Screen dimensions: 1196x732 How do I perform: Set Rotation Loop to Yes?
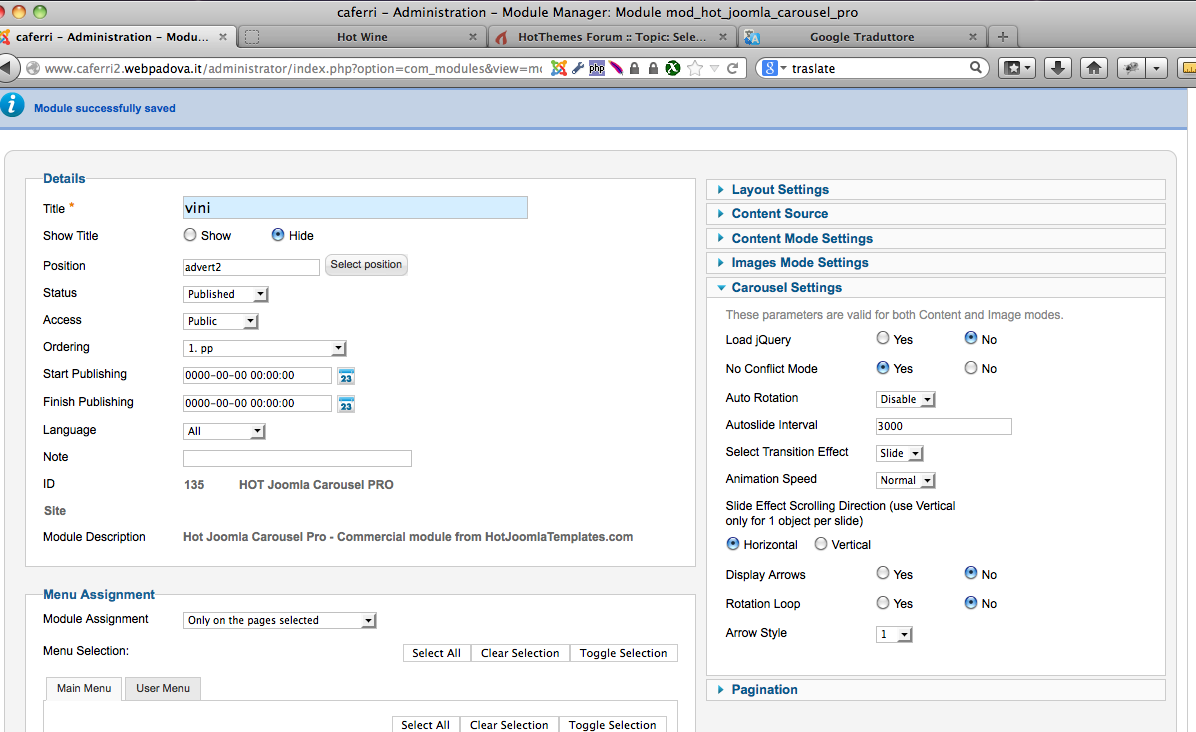point(883,602)
